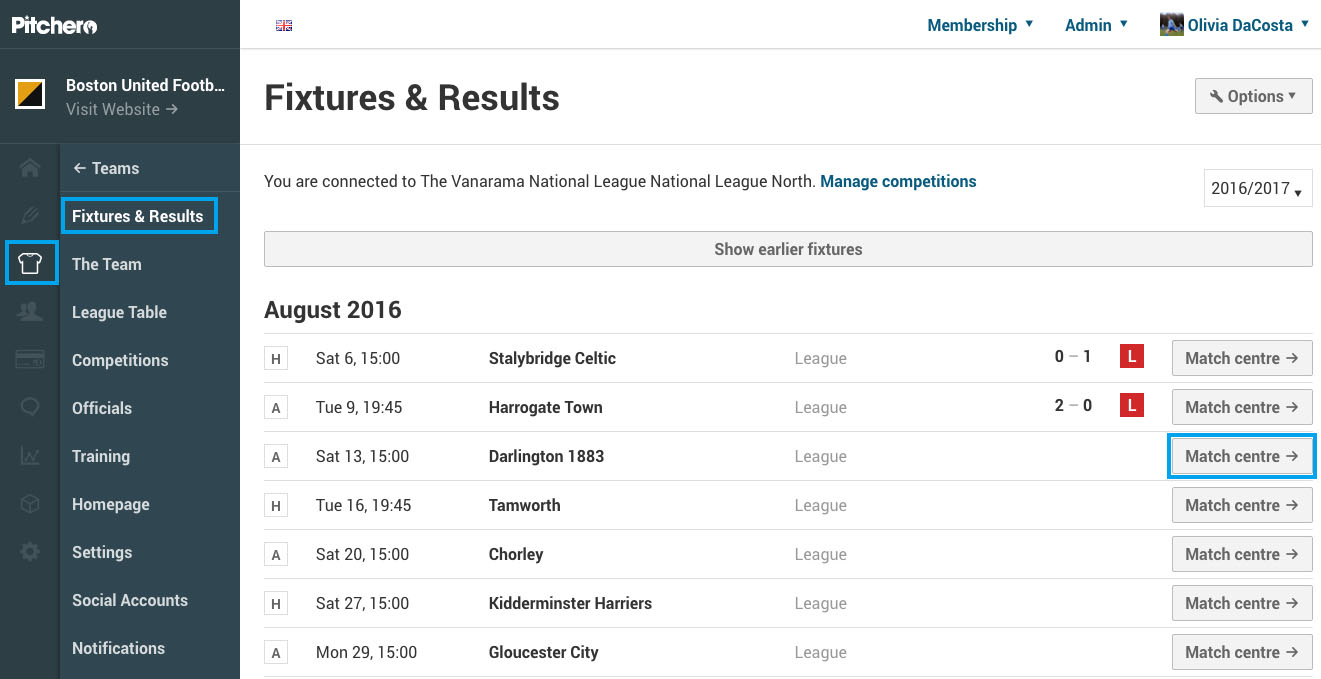Select League Table in sidebar

[119, 312]
